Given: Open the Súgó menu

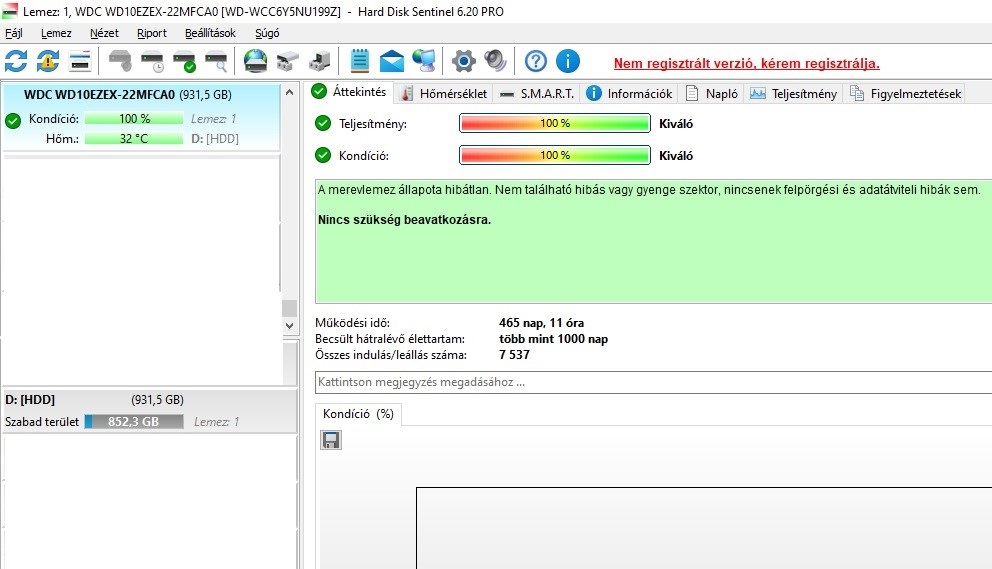Looking at the screenshot, I should tap(267, 33).
